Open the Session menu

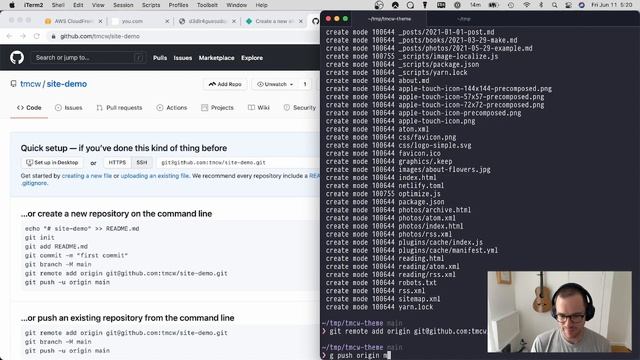tap(123, 5)
